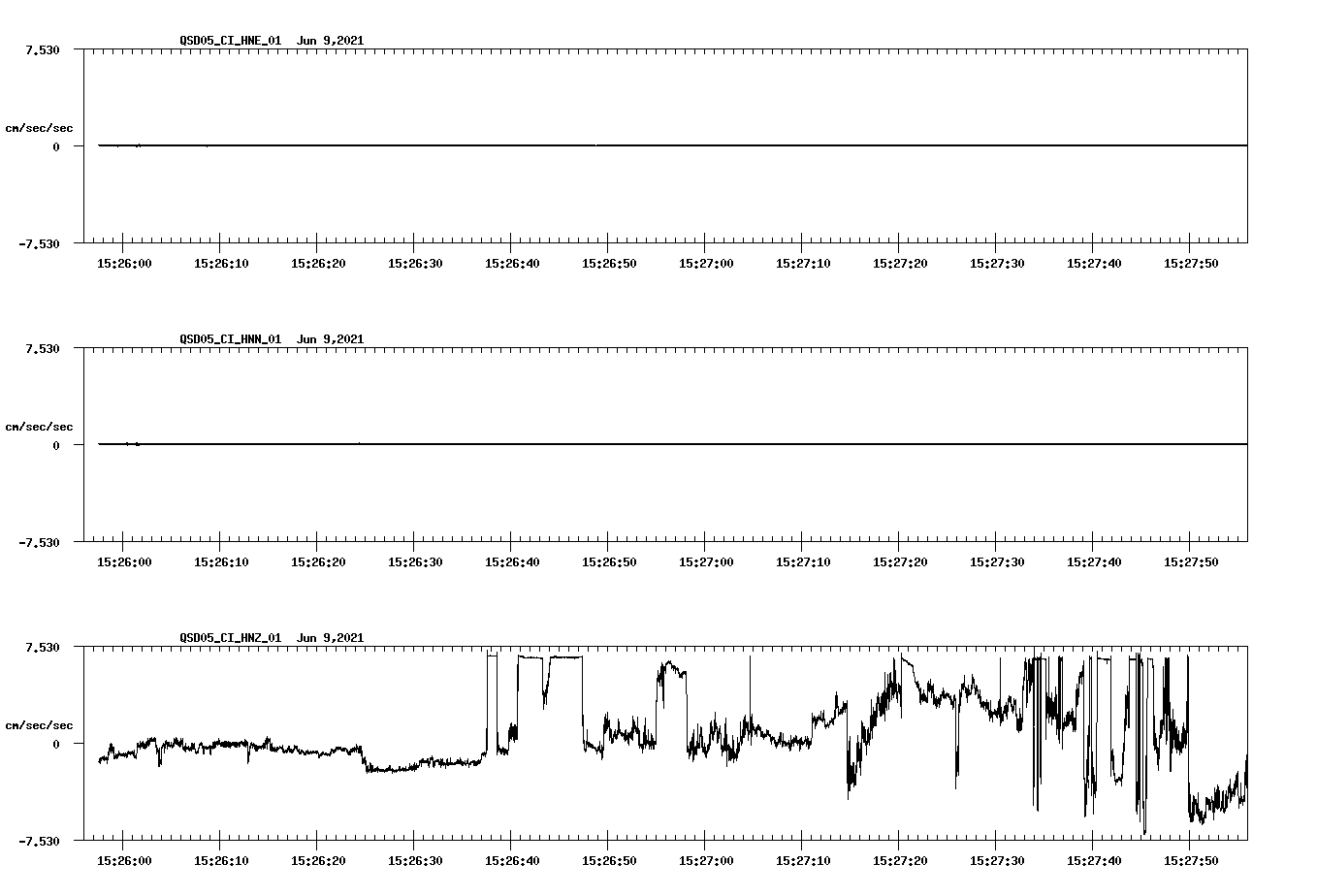Click the flat HNE trace line
The width and height of the screenshot is (1317, 896).
(x=673, y=145)
